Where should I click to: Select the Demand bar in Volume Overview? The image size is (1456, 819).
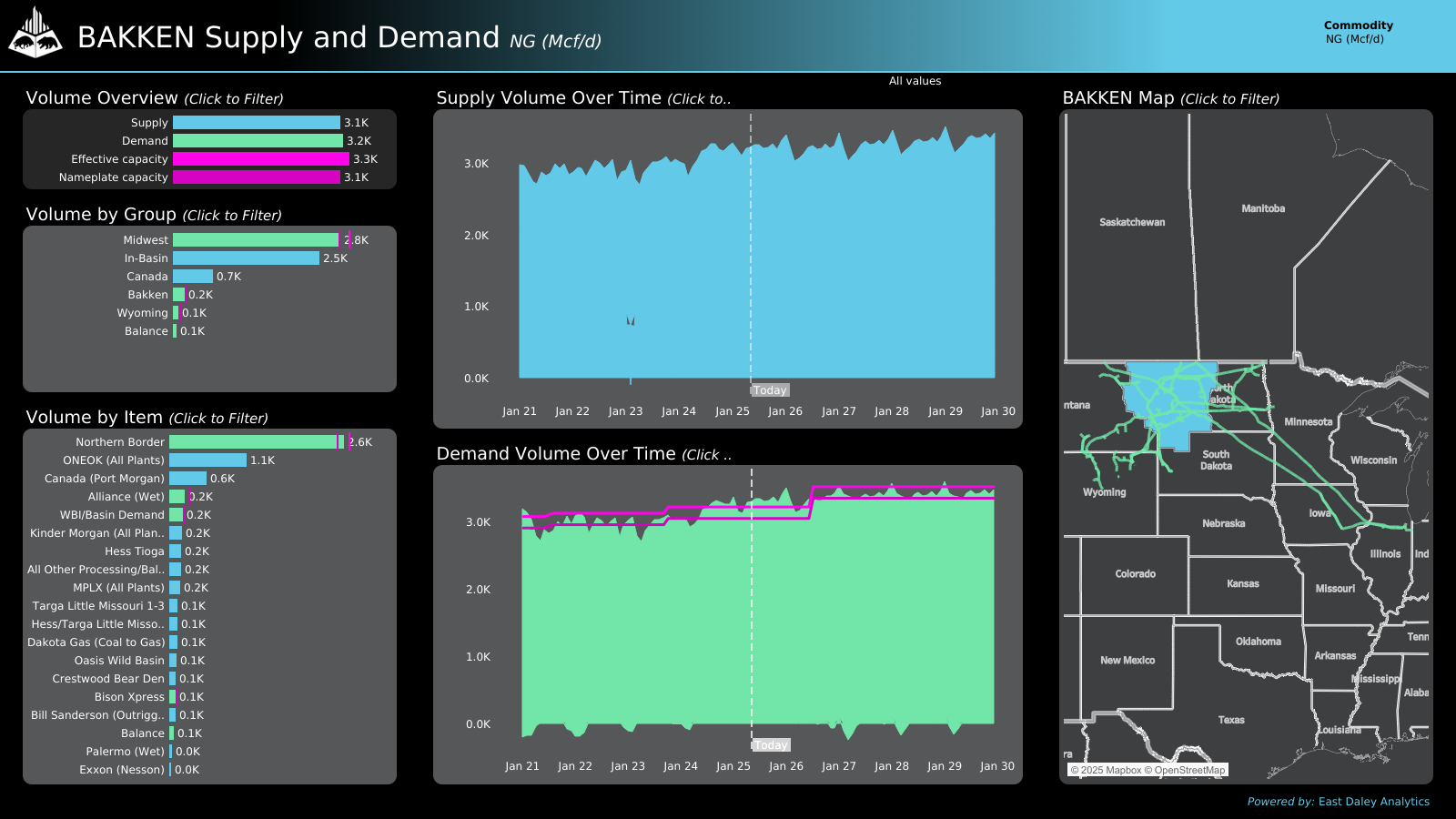pyautogui.click(x=258, y=141)
